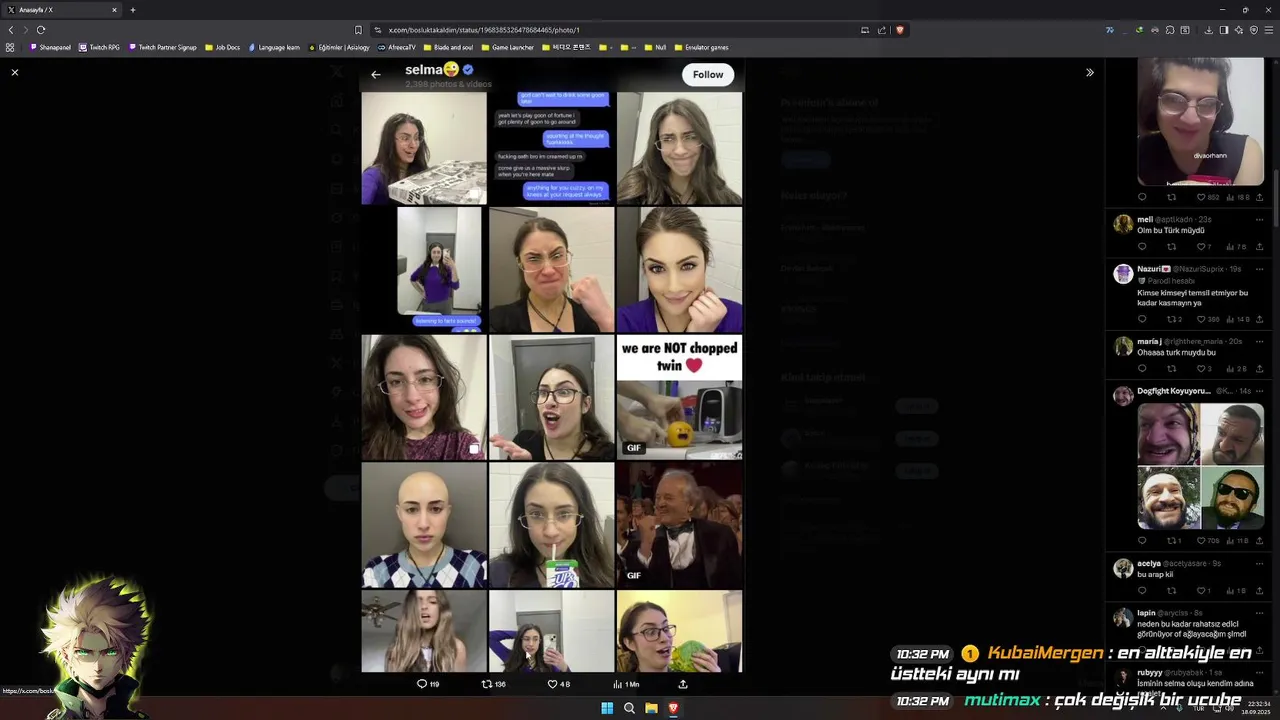This screenshot has height=720, width=1280.
Task: Open Brave Shields lion icon
Action: tap(900, 30)
